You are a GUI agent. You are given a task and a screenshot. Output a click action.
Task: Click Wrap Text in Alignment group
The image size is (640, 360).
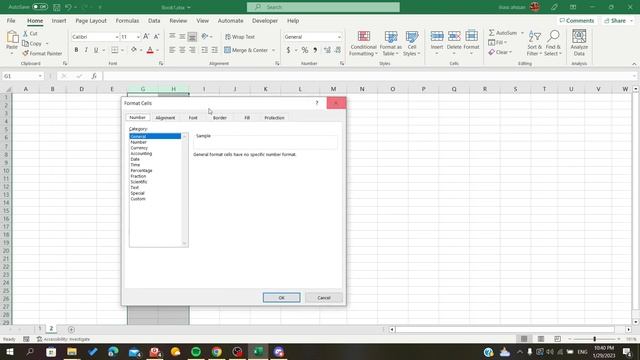click(x=240, y=37)
